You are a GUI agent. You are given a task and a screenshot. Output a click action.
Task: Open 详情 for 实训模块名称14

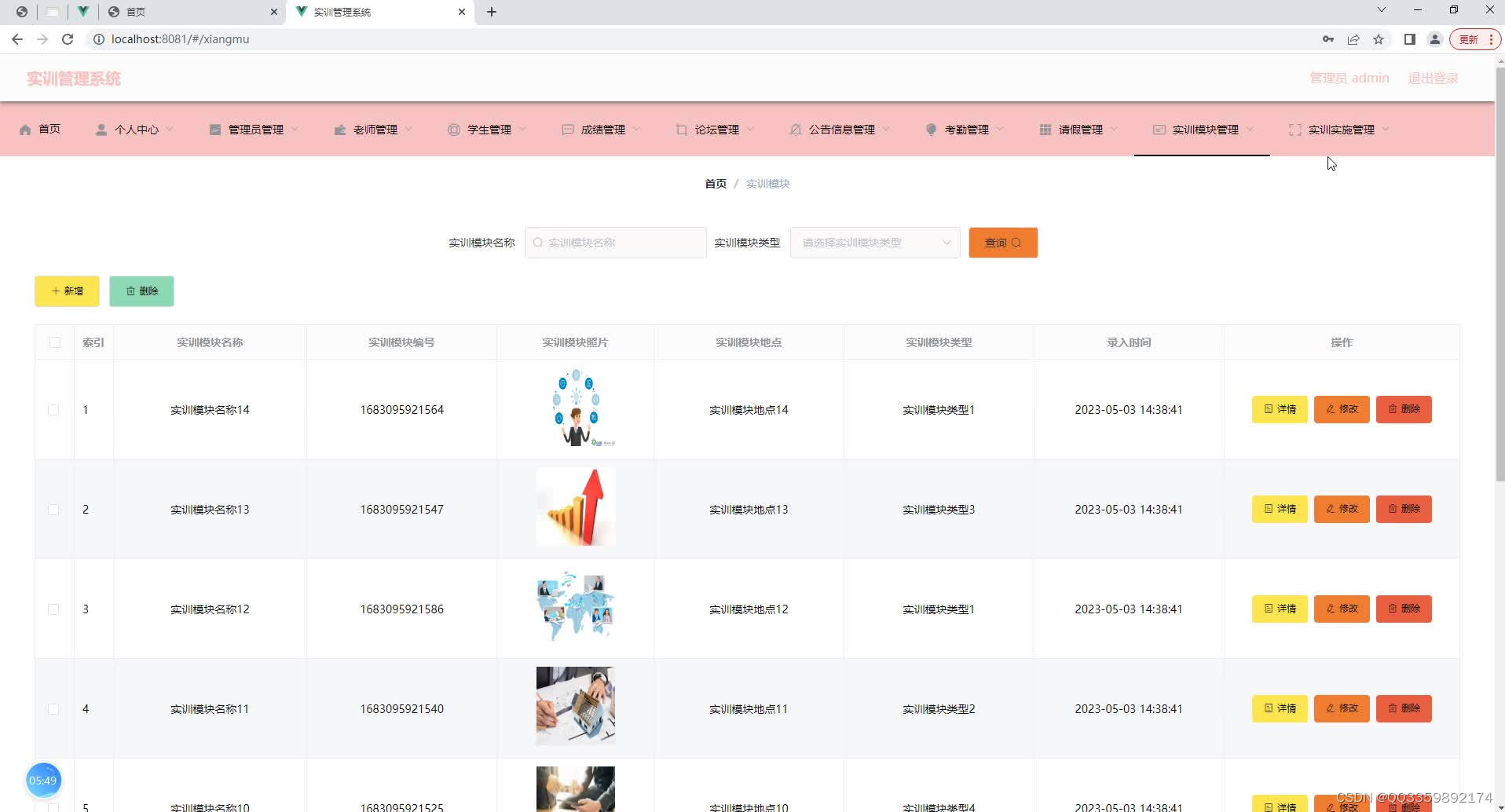click(x=1280, y=409)
